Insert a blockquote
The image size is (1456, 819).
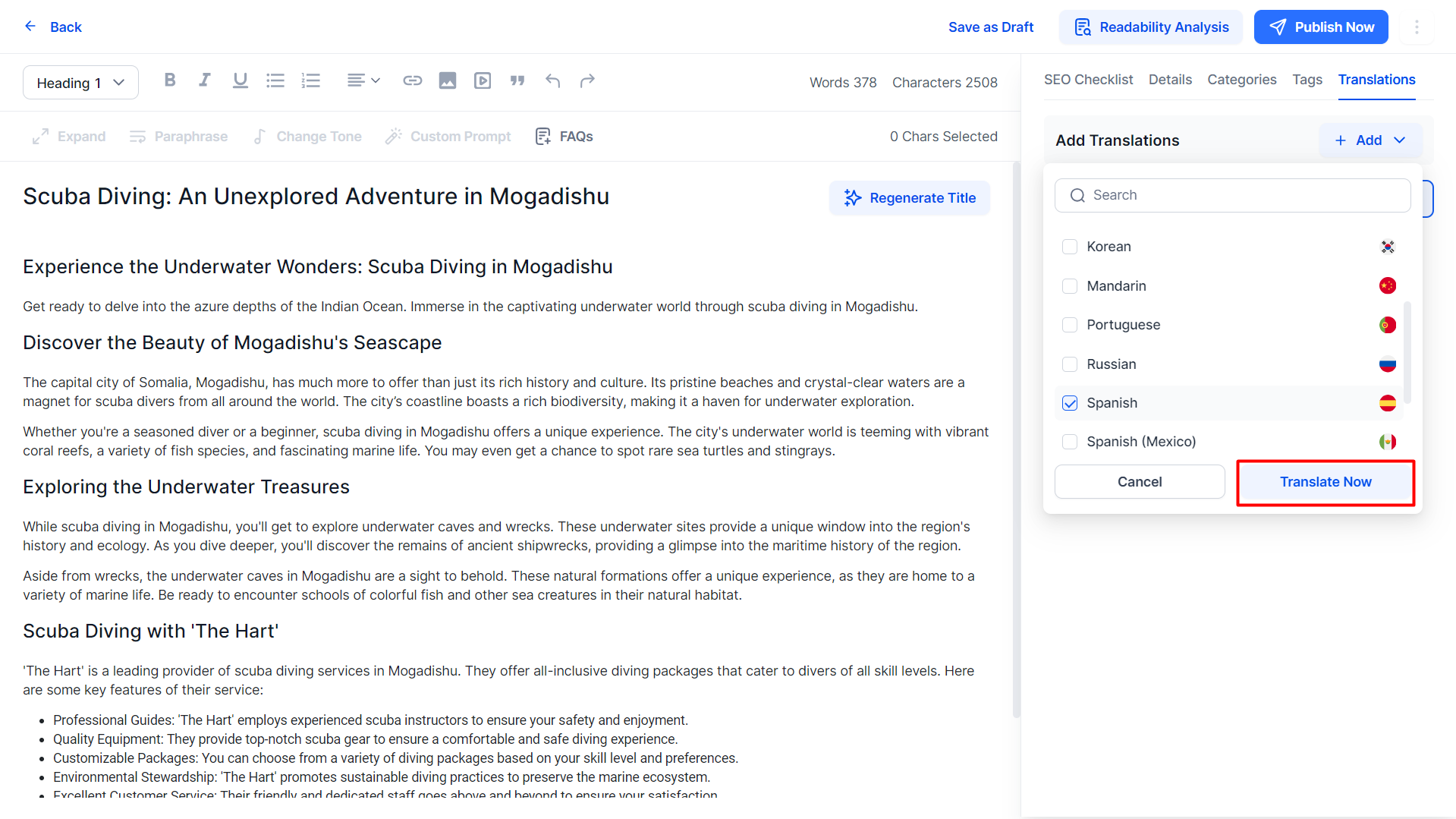tap(517, 80)
